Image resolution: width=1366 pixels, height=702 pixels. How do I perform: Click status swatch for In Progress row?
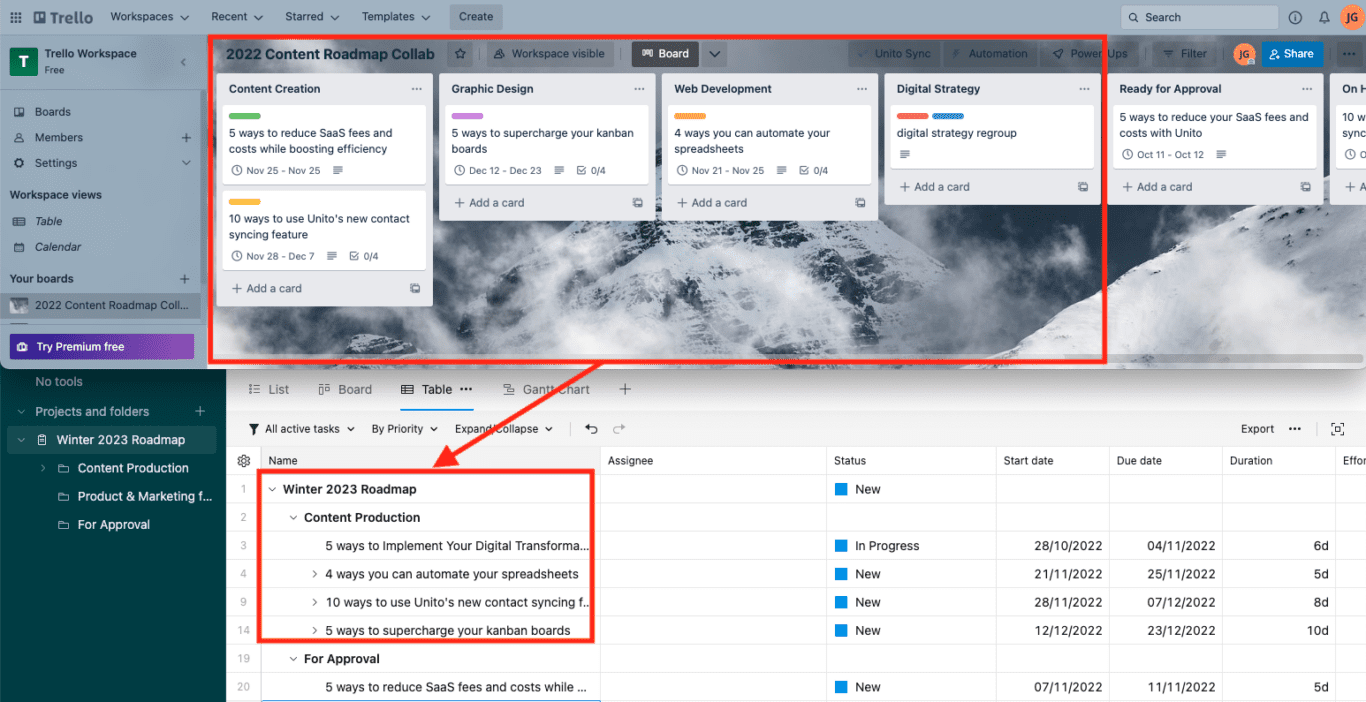(x=841, y=546)
